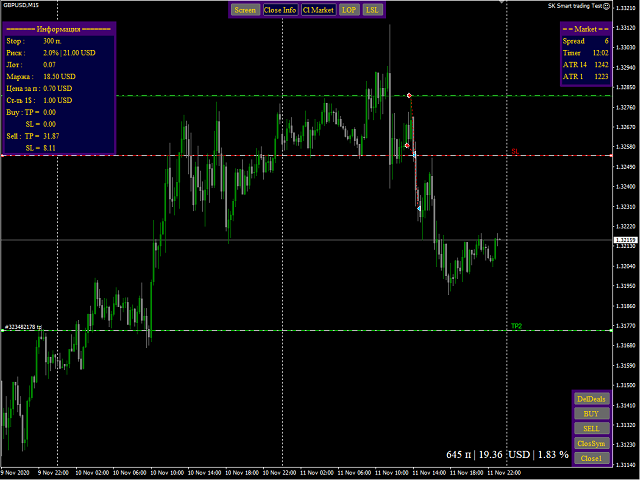Click the 1.31140 price axis label
Screen dimensions: 640x480
point(625,465)
